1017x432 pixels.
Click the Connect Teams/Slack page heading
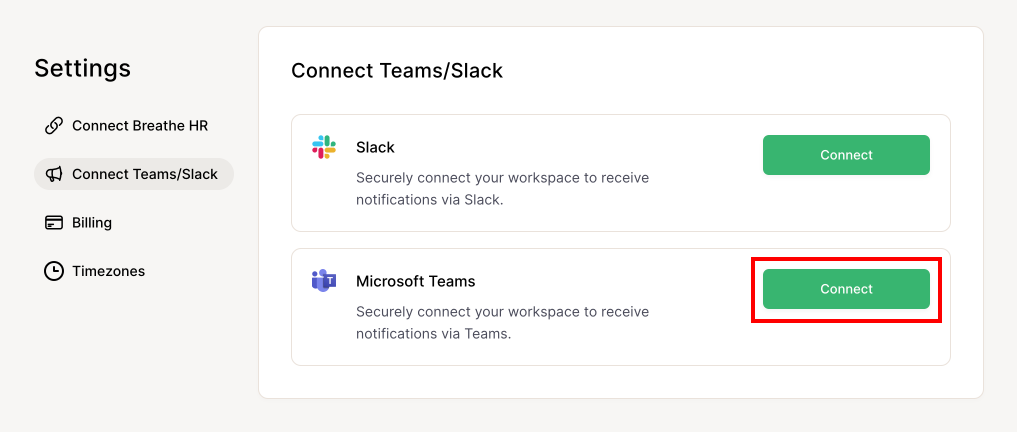click(397, 71)
